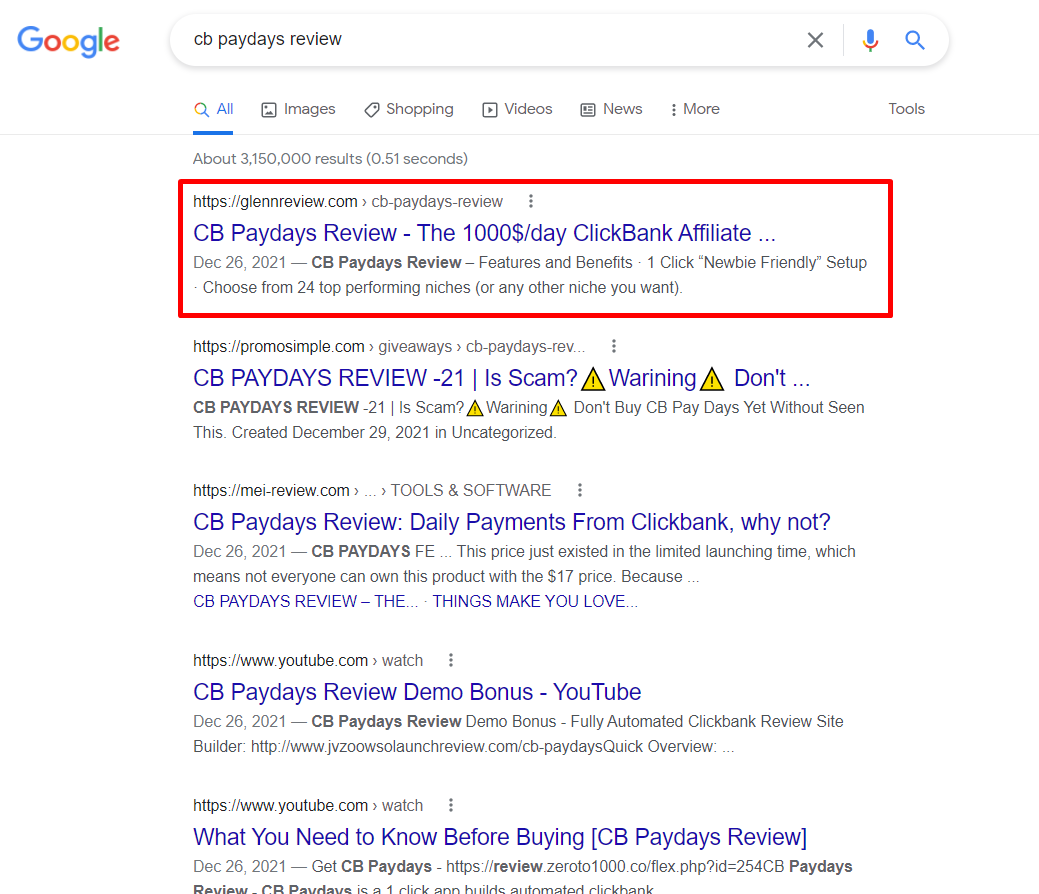Click the snippet mentioning the '$17 price'
The height and width of the screenshot is (894, 1039).
(x=524, y=564)
